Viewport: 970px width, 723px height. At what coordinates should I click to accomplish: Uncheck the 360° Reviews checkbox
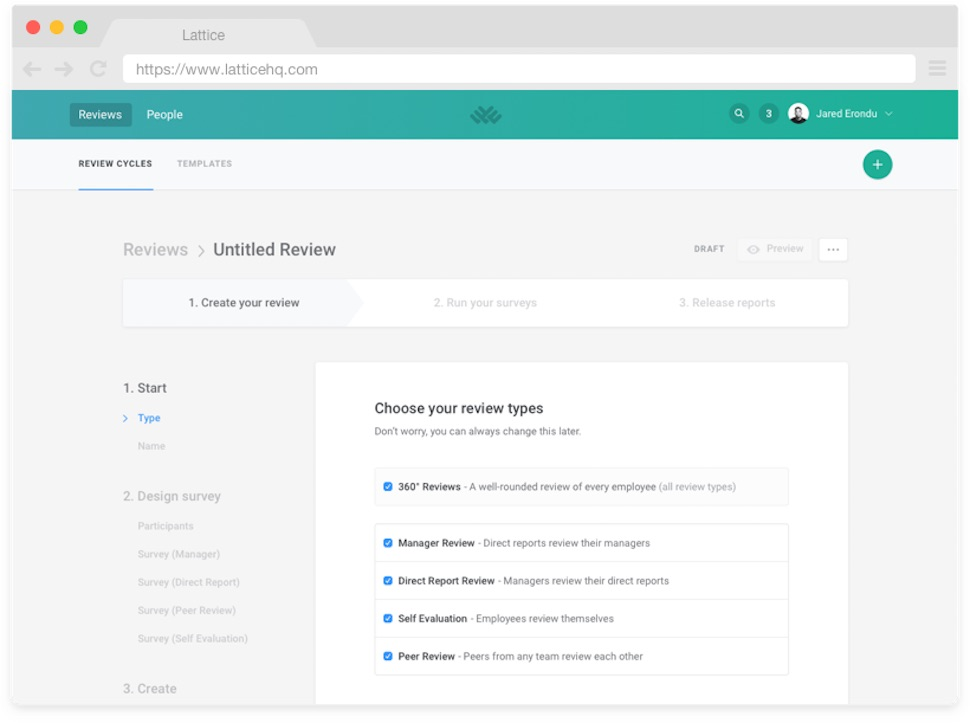(x=388, y=486)
